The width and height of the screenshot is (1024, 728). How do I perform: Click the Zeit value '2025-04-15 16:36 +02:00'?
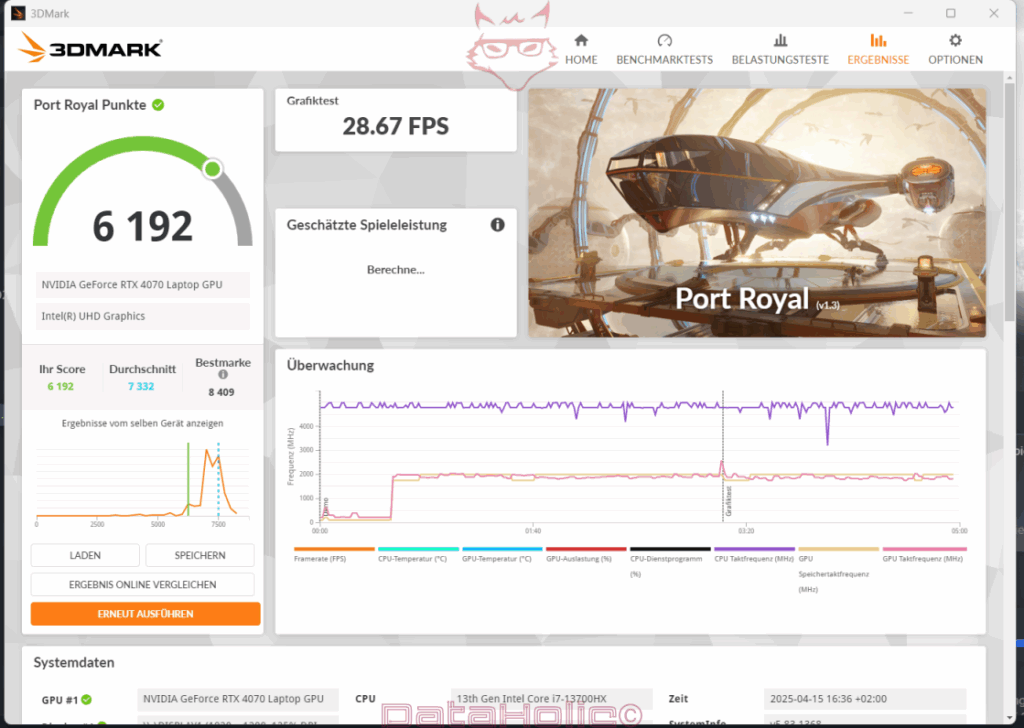click(865, 699)
